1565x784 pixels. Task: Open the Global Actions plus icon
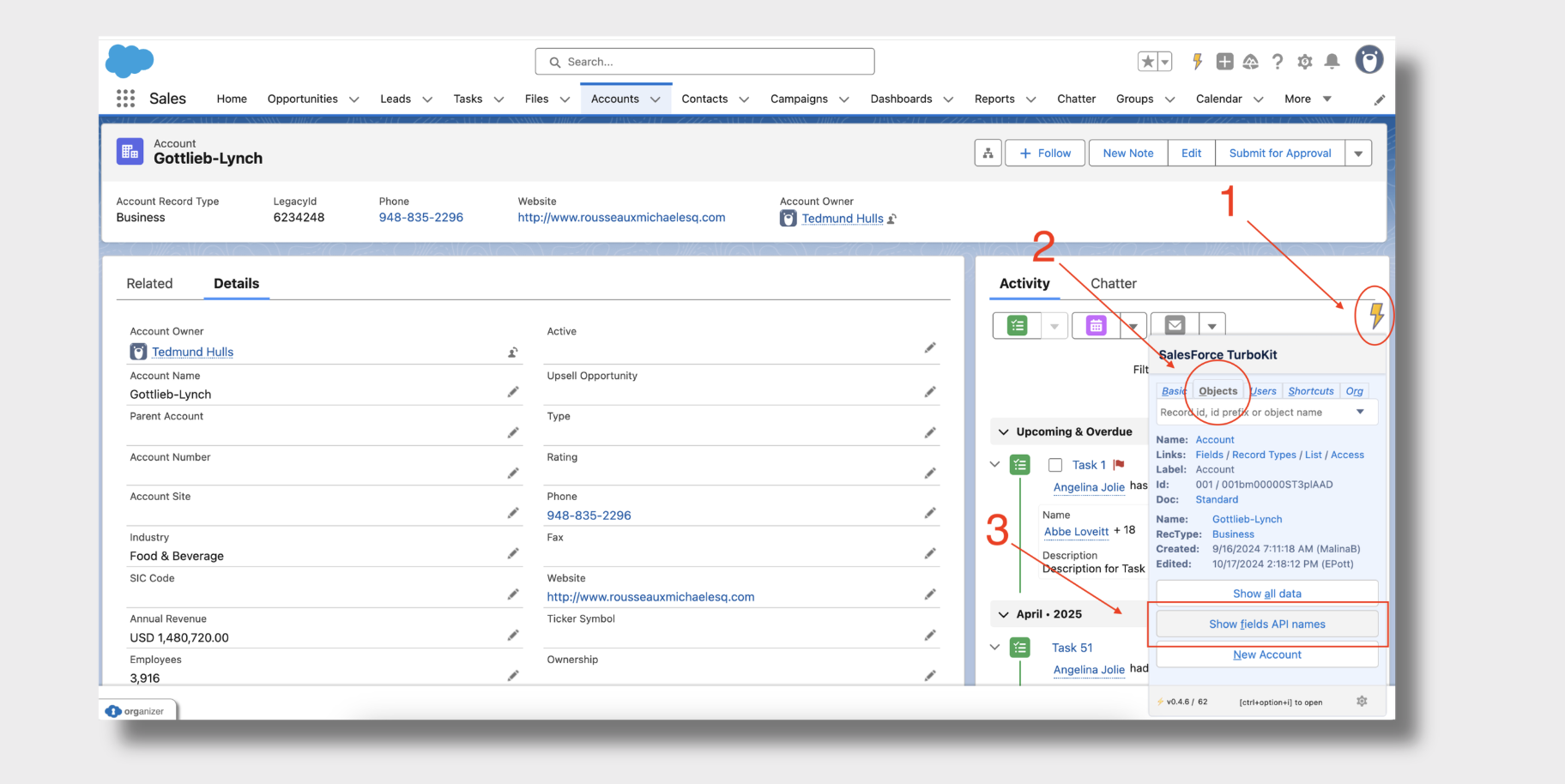click(x=1224, y=61)
